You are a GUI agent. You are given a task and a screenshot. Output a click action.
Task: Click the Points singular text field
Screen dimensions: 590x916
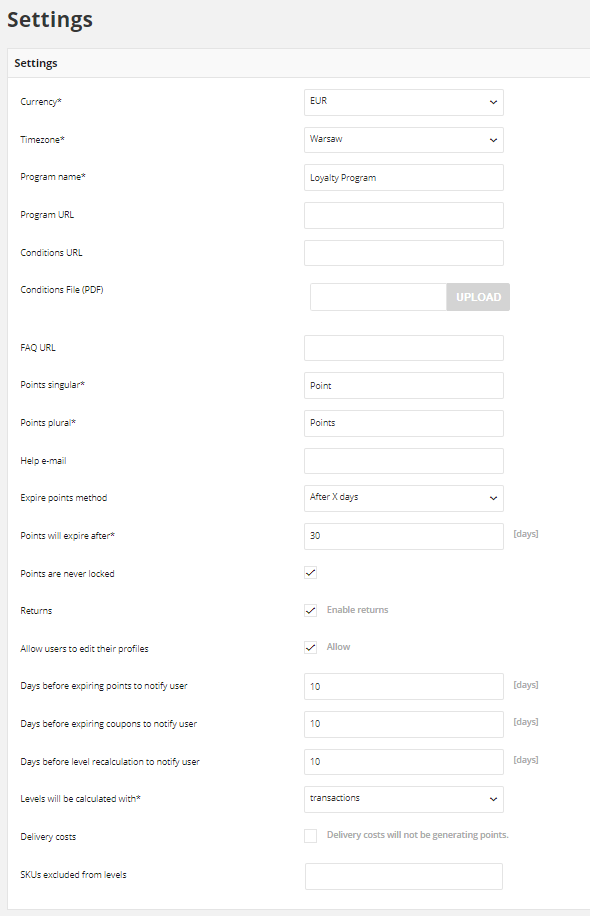point(404,386)
